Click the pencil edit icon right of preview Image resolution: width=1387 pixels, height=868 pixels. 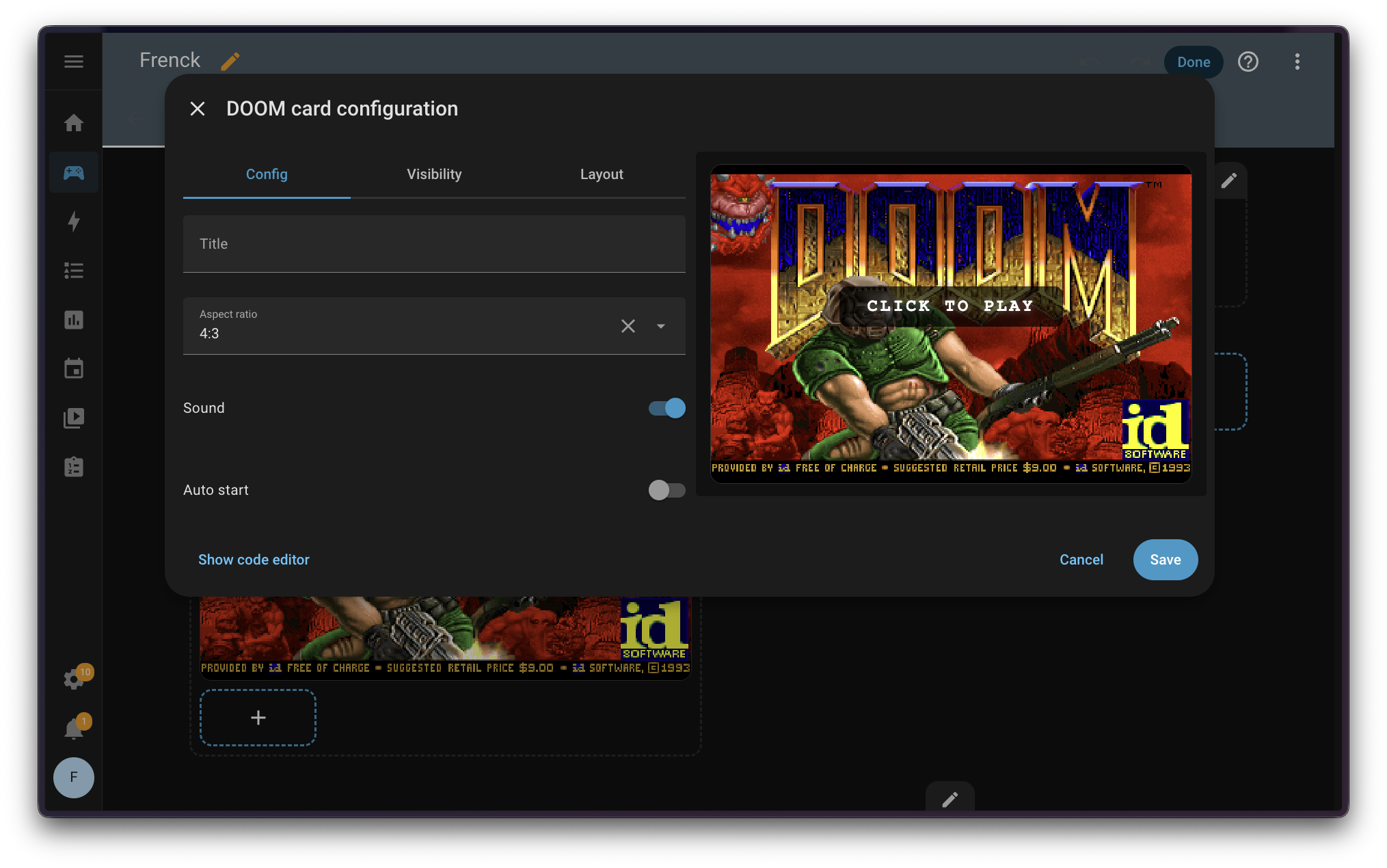(x=1229, y=180)
